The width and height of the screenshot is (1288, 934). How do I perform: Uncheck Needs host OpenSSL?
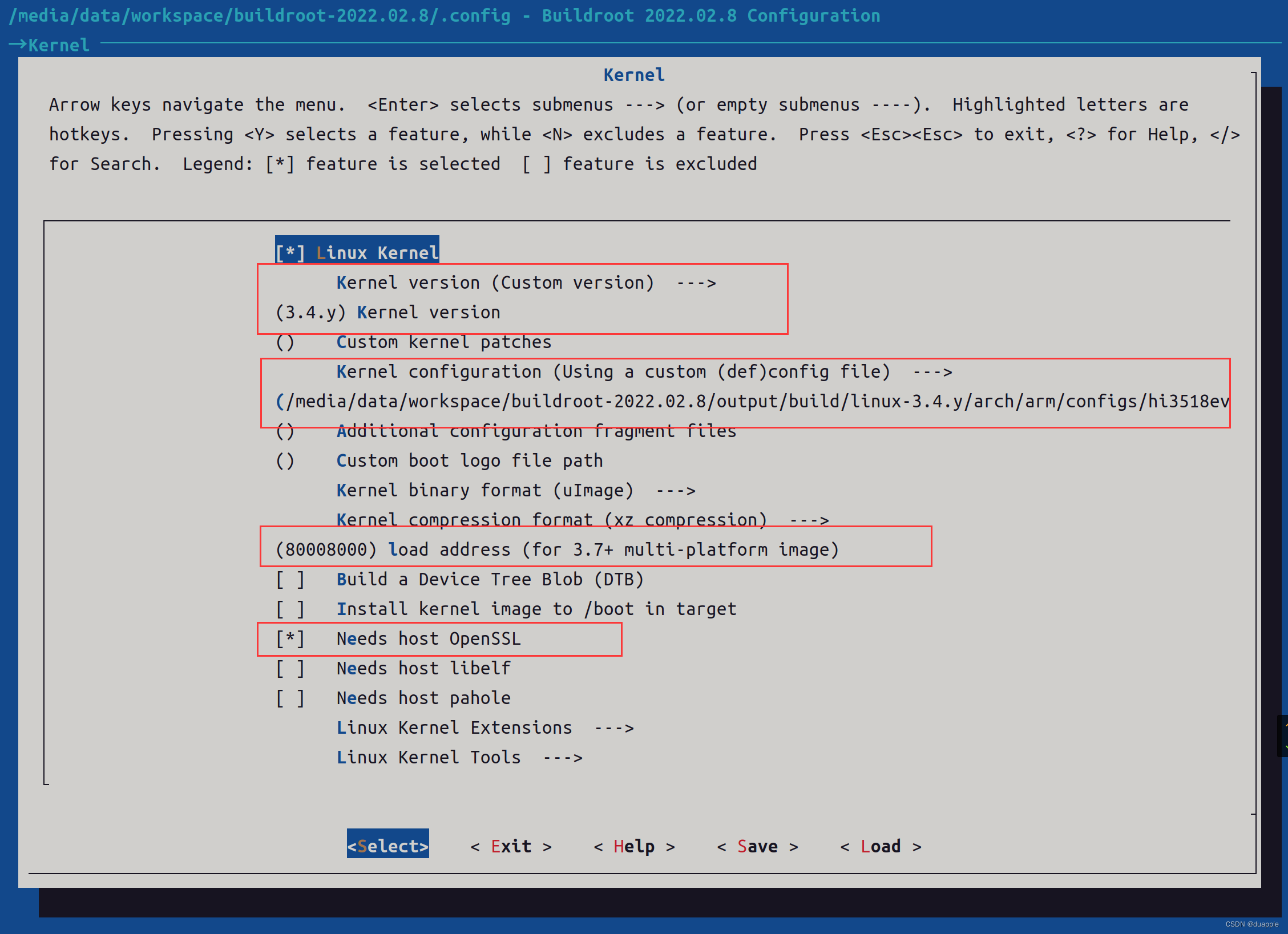point(428,638)
